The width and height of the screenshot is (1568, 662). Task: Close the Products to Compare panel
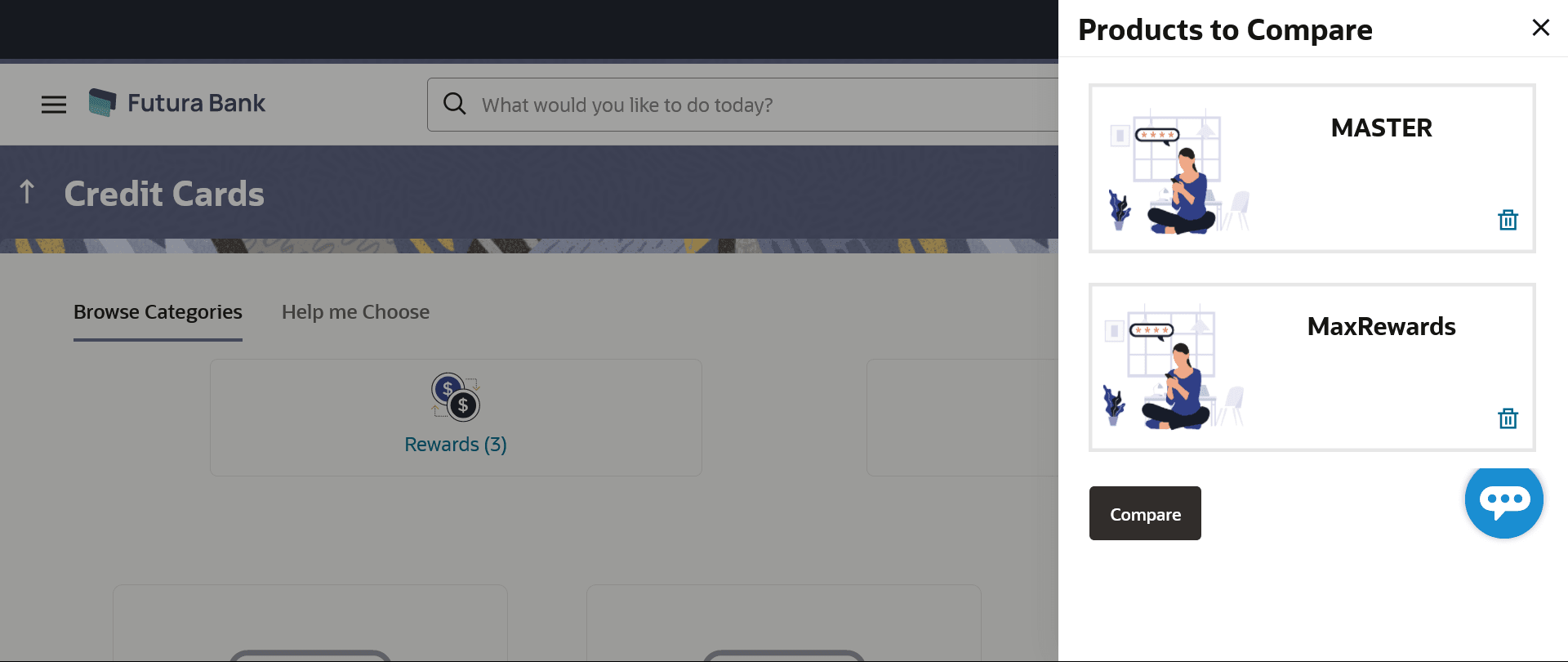[x=1540, y=28]
